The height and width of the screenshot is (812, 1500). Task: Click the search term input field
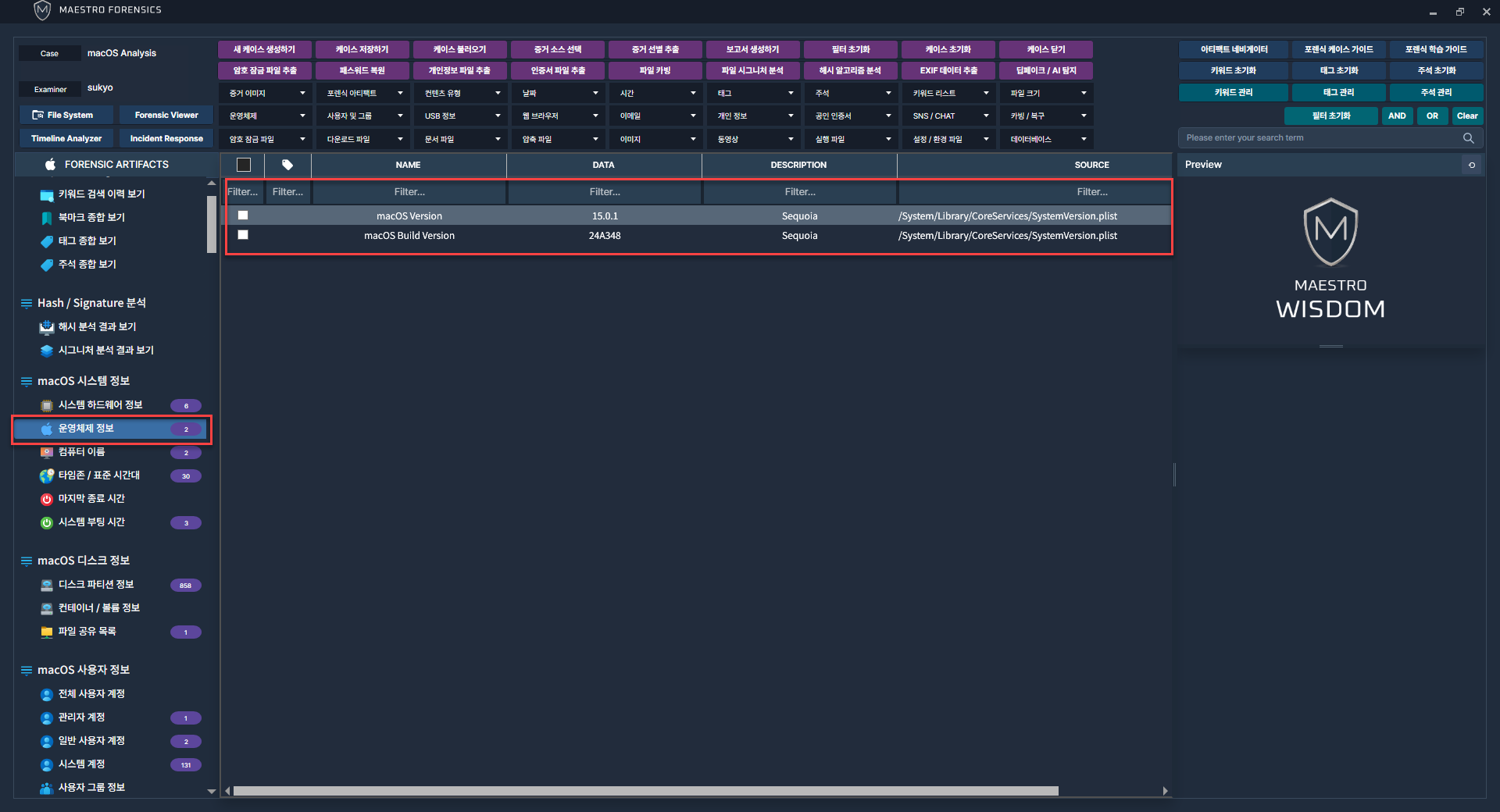(1320, 138)
